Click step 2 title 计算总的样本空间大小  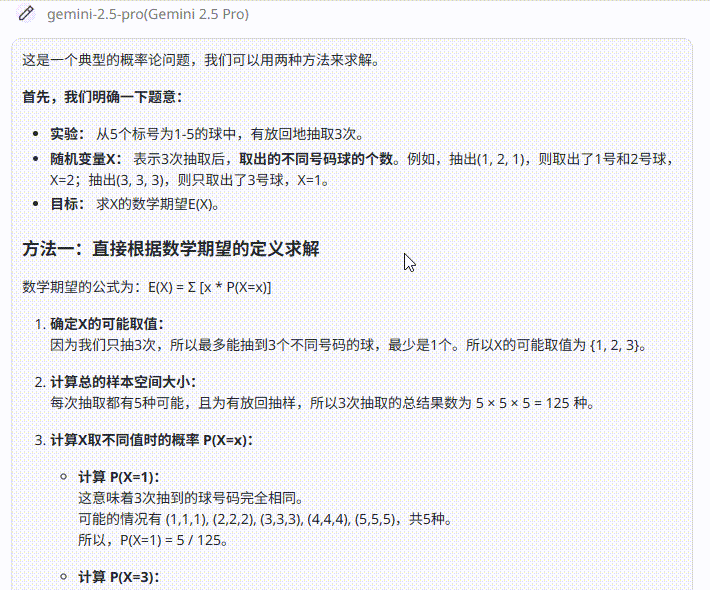point(123,382)
